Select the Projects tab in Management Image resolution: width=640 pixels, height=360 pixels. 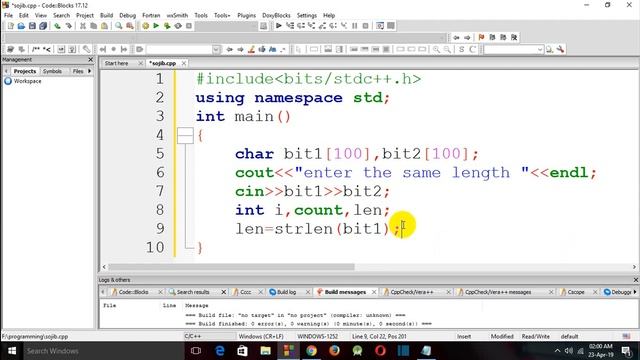[x=25, y=71]
